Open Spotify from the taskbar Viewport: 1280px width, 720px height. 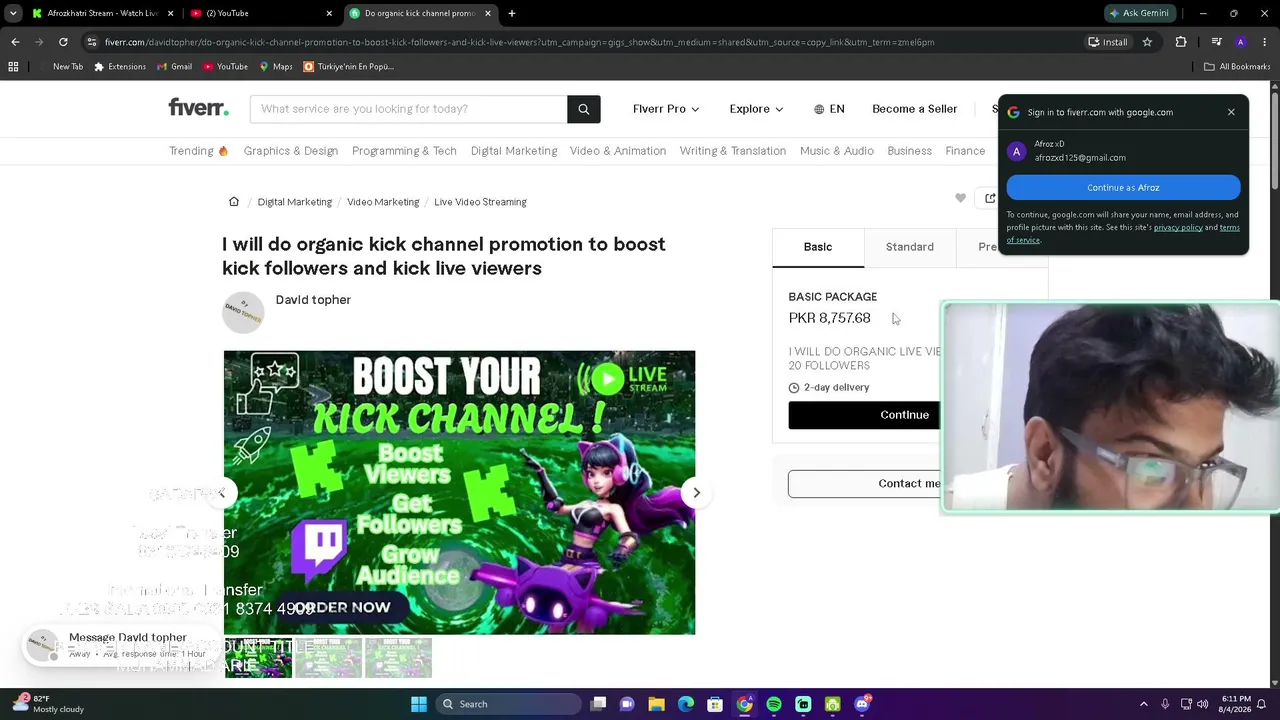(x=774, y=704)
